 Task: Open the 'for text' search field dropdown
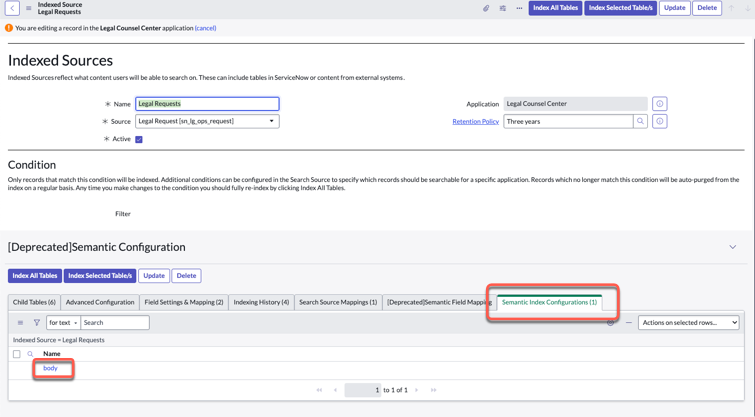click(64, 323)
